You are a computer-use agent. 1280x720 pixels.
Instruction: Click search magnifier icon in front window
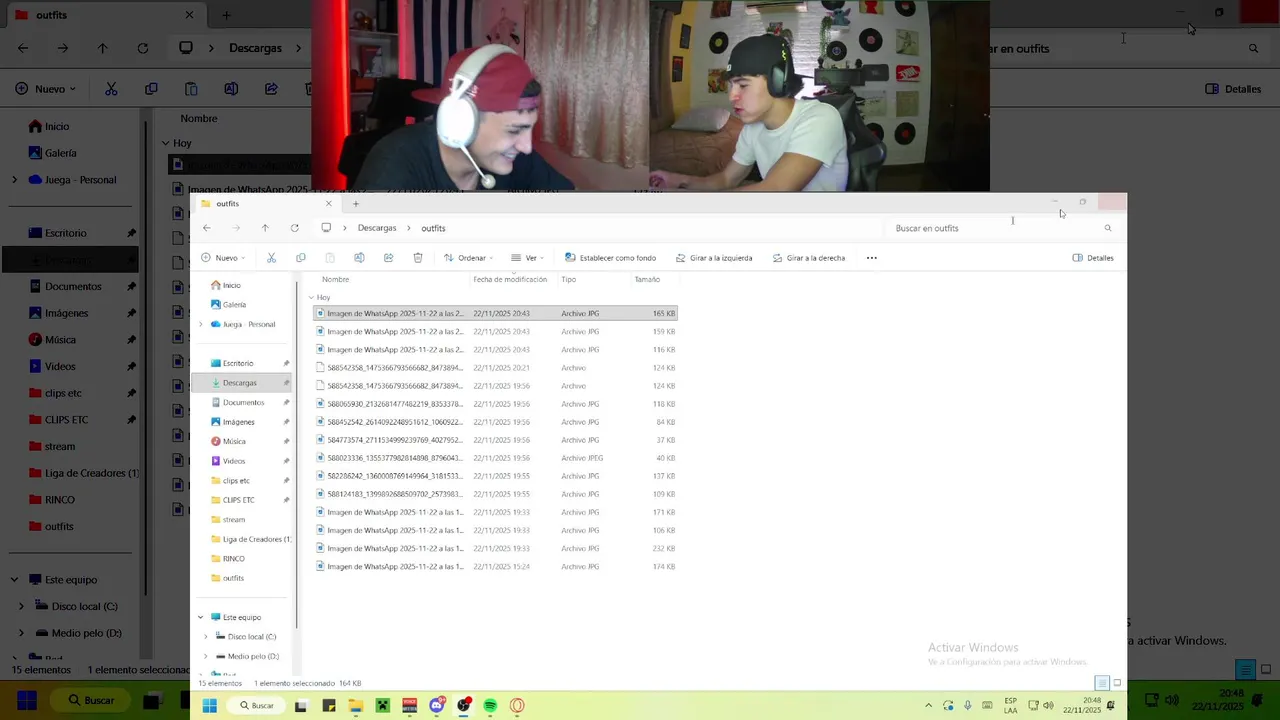[1107, 228]
